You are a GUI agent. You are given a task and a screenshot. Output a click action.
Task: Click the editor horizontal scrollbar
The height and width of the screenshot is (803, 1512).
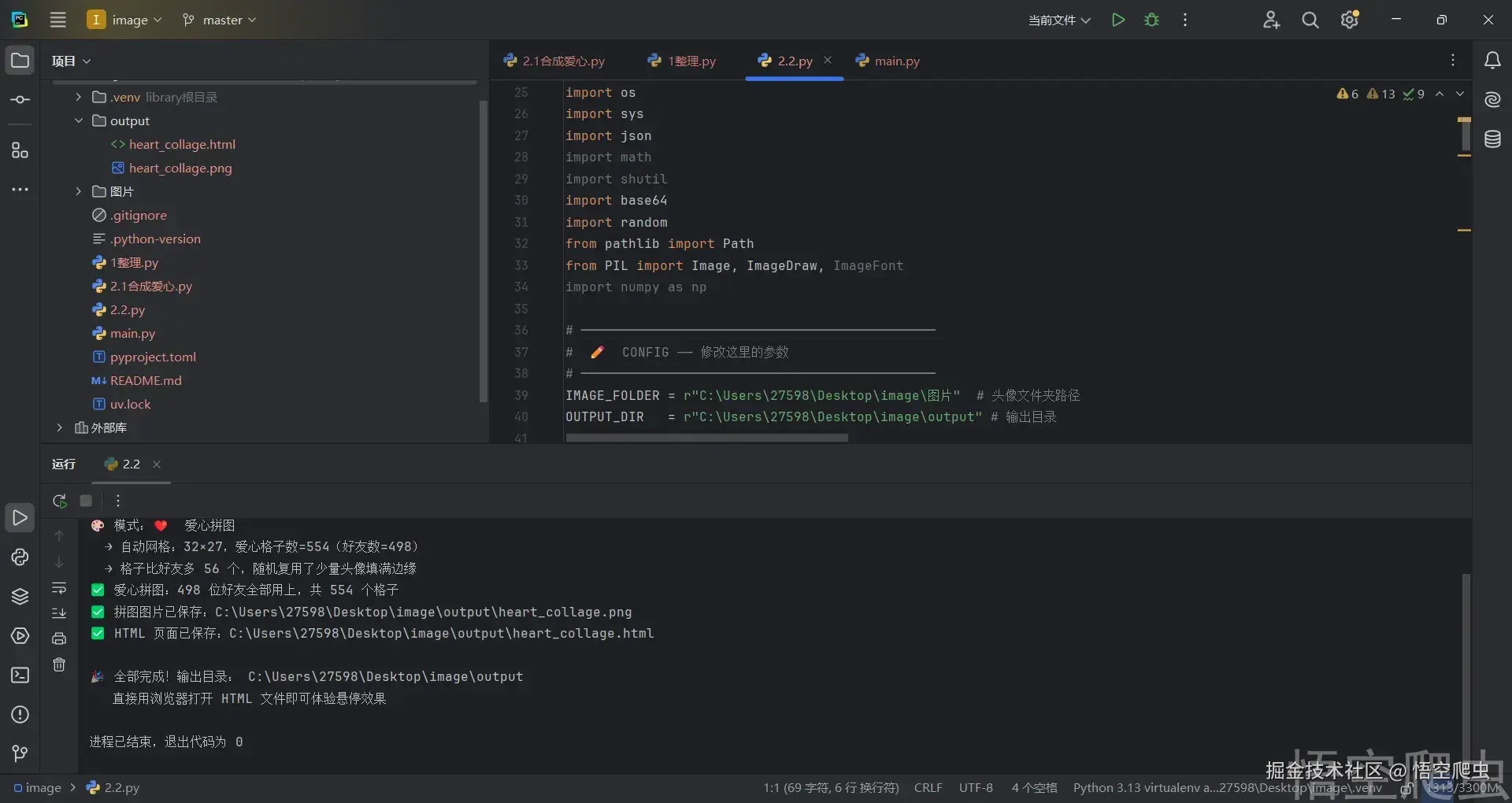[x=706, y=438]
